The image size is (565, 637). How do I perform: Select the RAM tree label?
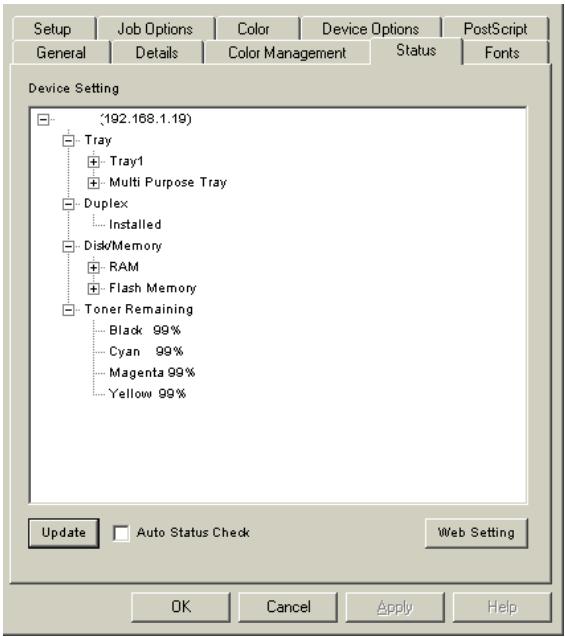coord(124,267)
